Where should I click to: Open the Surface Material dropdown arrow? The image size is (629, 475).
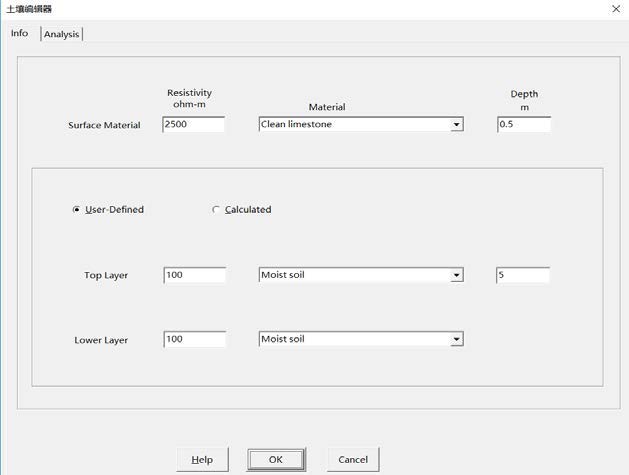click(x=457, y=125)
